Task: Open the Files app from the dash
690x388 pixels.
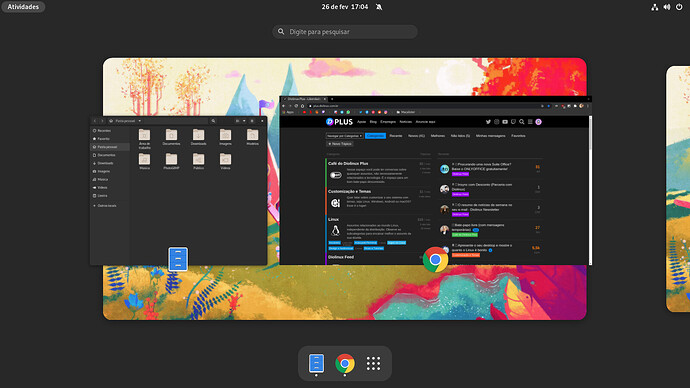Action: [x=316, y=363]
